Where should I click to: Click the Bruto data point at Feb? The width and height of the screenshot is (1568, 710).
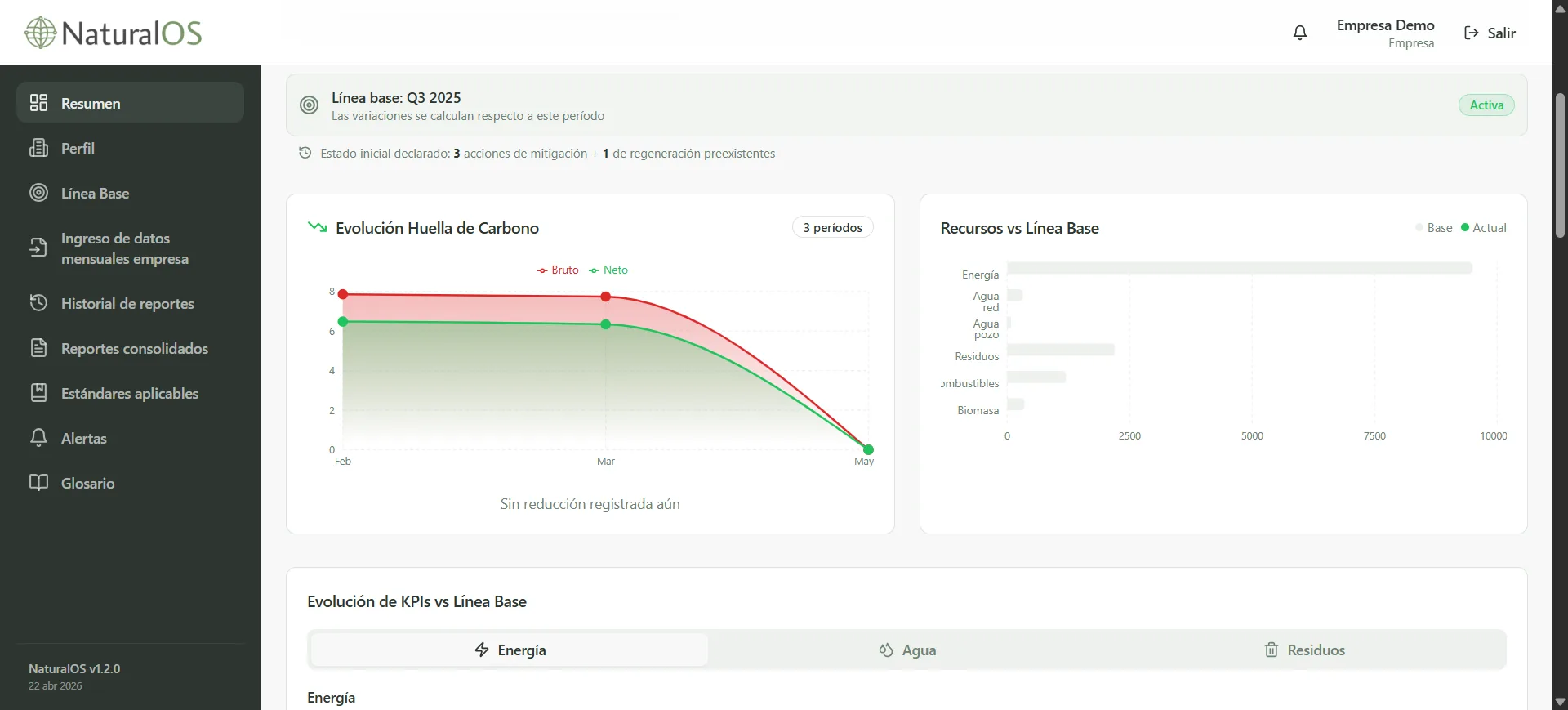343,294
